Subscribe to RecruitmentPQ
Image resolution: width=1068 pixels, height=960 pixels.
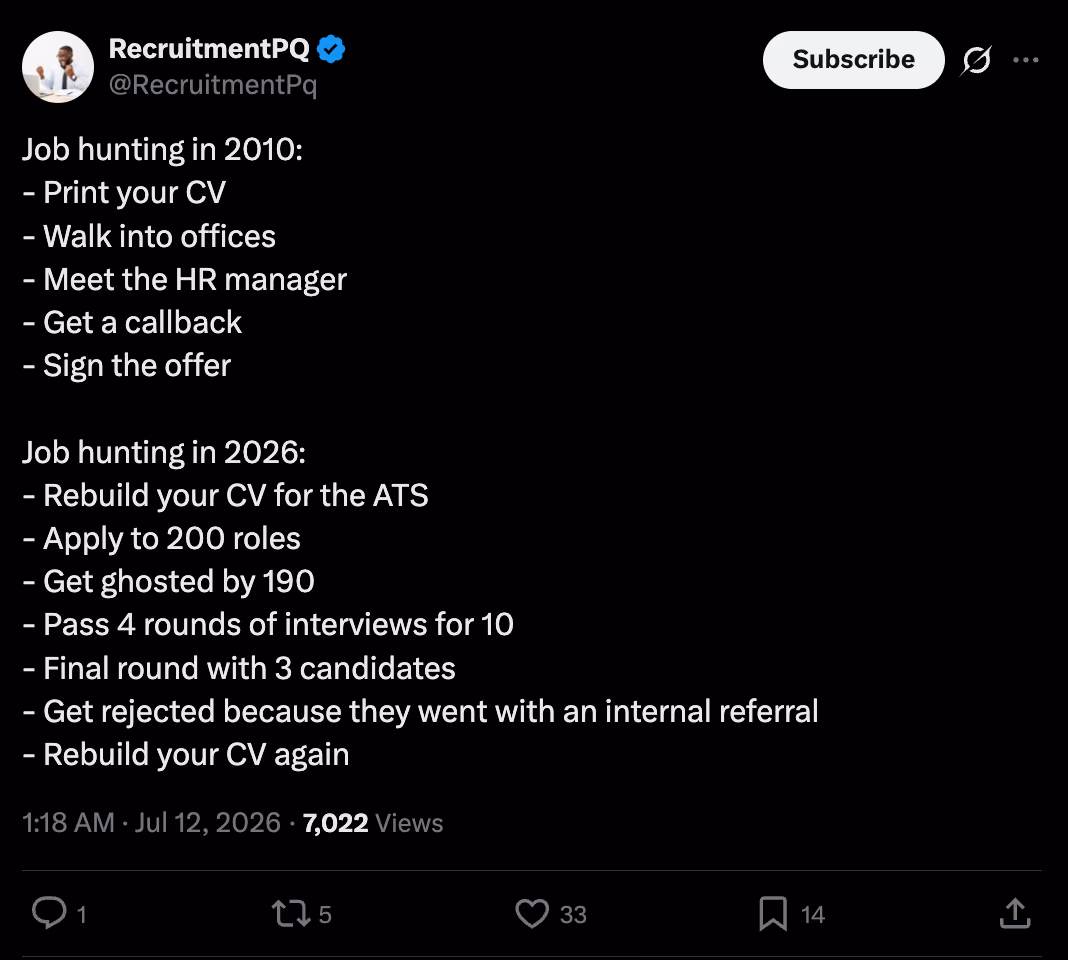[853, 60]
